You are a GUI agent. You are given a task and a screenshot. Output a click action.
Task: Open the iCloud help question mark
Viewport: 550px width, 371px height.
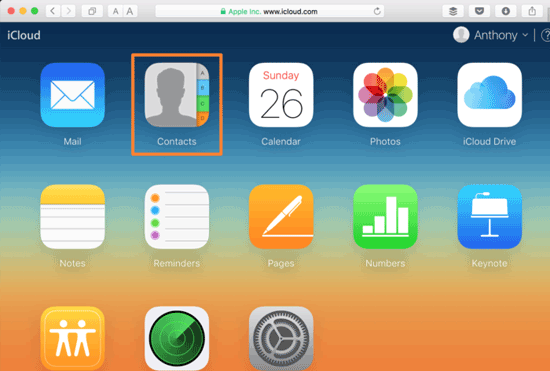coord(545,35)
